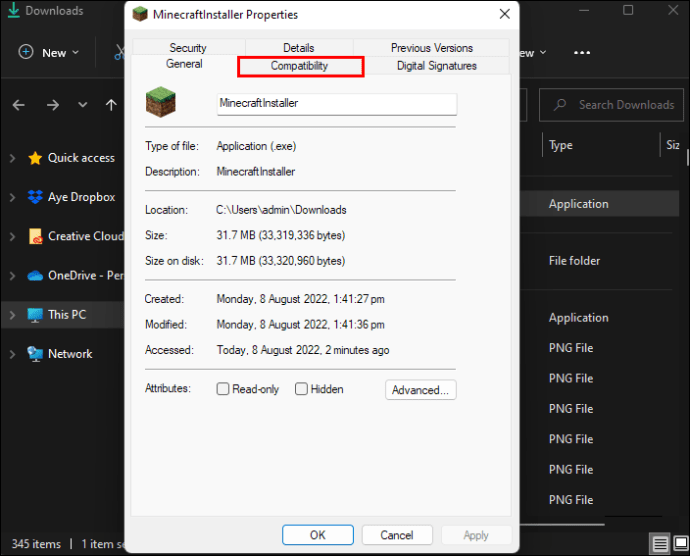Select This PC in navigation pane
This screenshot has height=556, width=690.
coord(67,315)
